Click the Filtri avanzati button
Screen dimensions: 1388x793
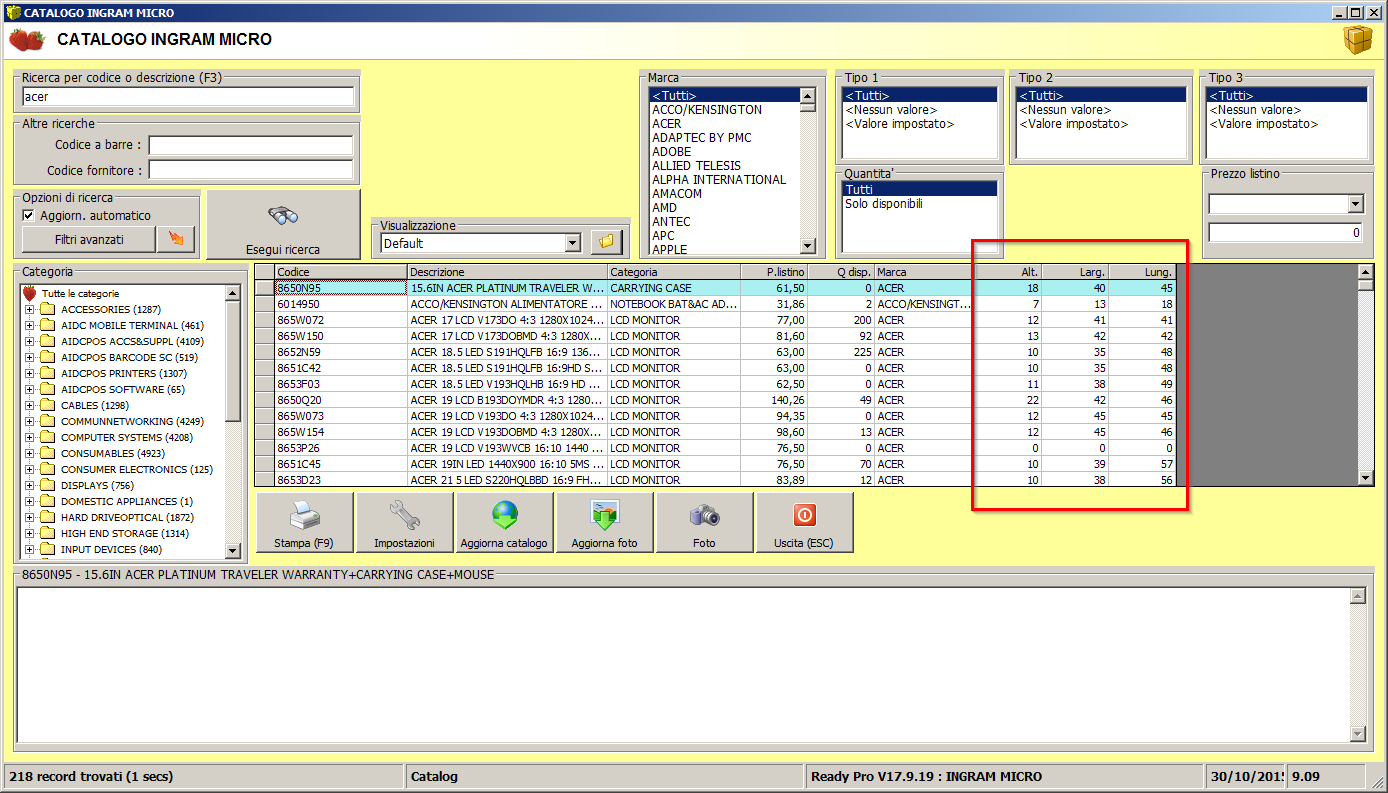[x=89, y=239]
